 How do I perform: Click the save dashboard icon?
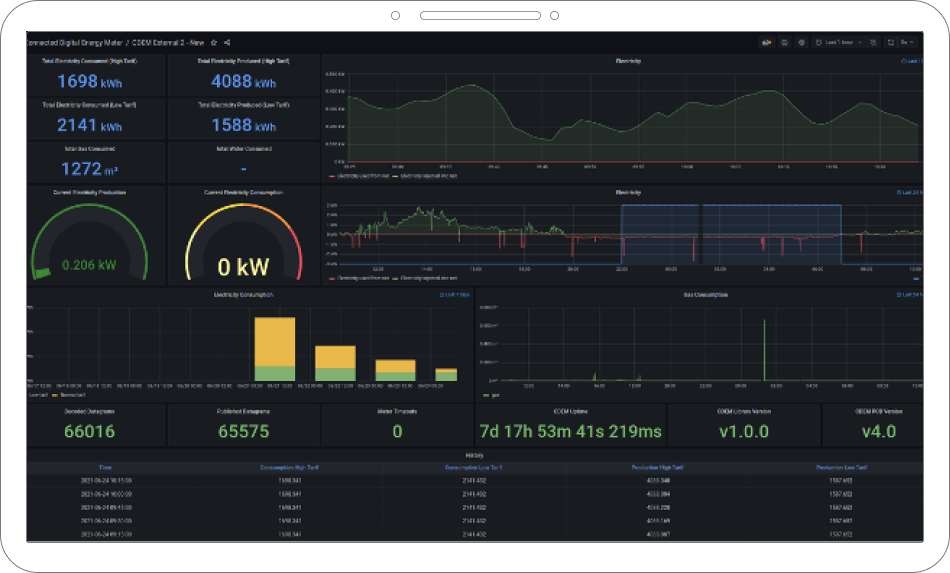tap(785, 42)
